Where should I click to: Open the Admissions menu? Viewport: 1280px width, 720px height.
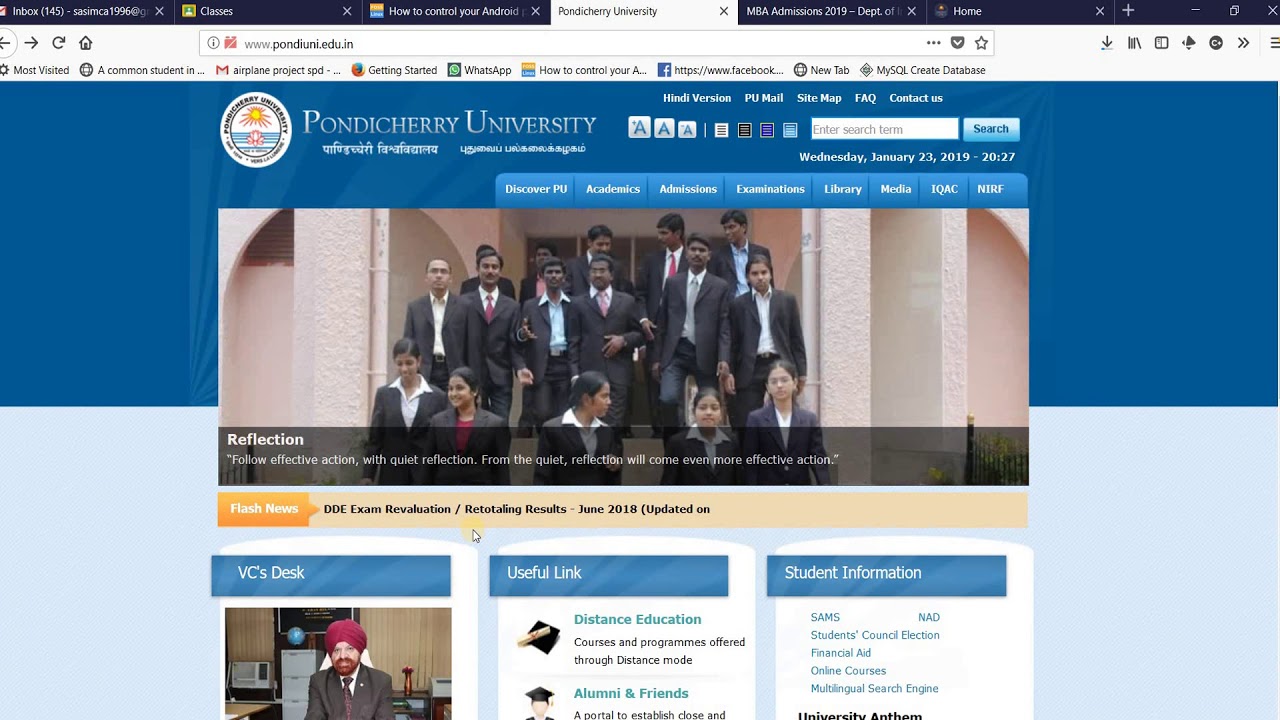(x=688, y=189)
